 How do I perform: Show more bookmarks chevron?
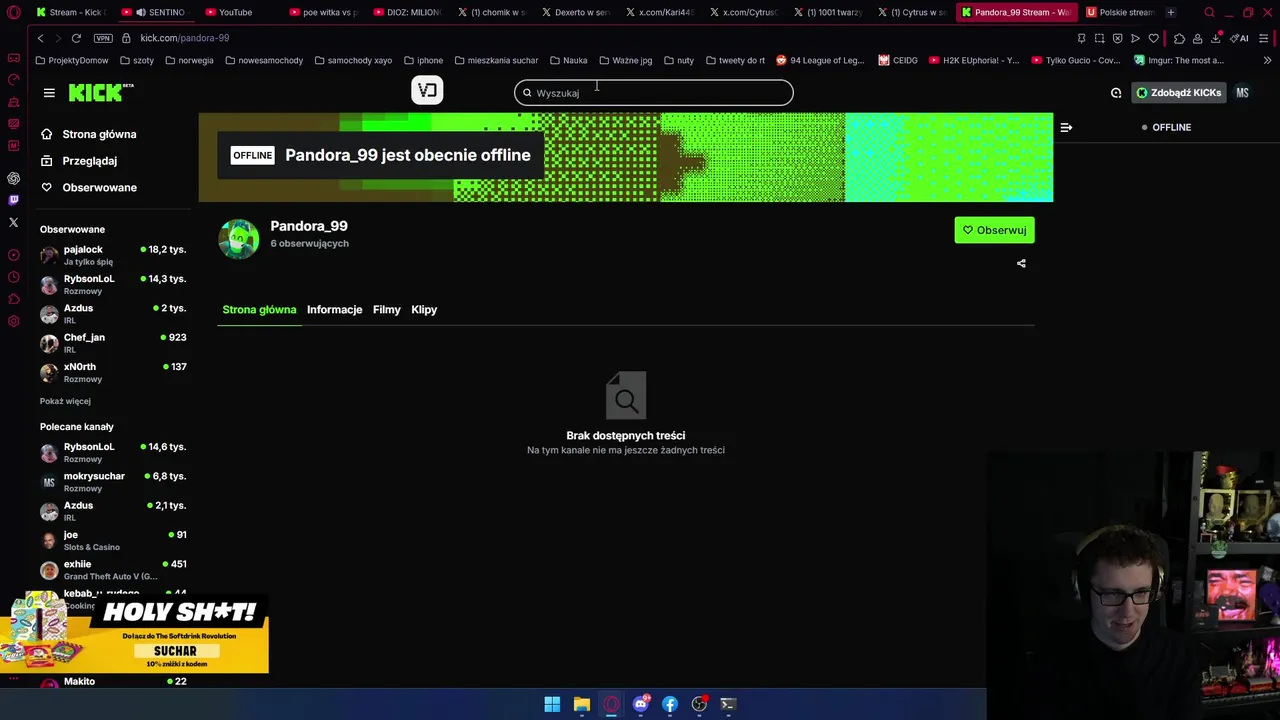click(1267, 60)
